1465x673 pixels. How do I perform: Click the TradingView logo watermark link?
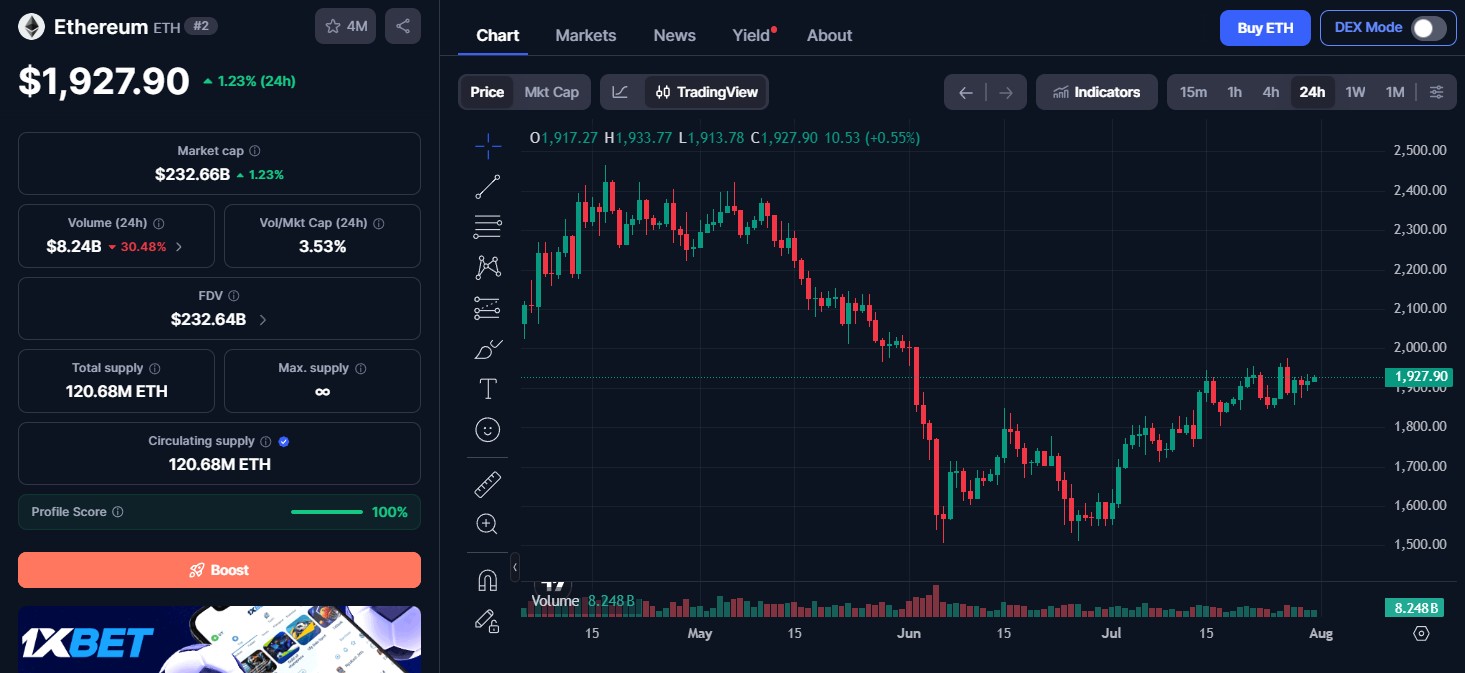(x=553, y=584)
